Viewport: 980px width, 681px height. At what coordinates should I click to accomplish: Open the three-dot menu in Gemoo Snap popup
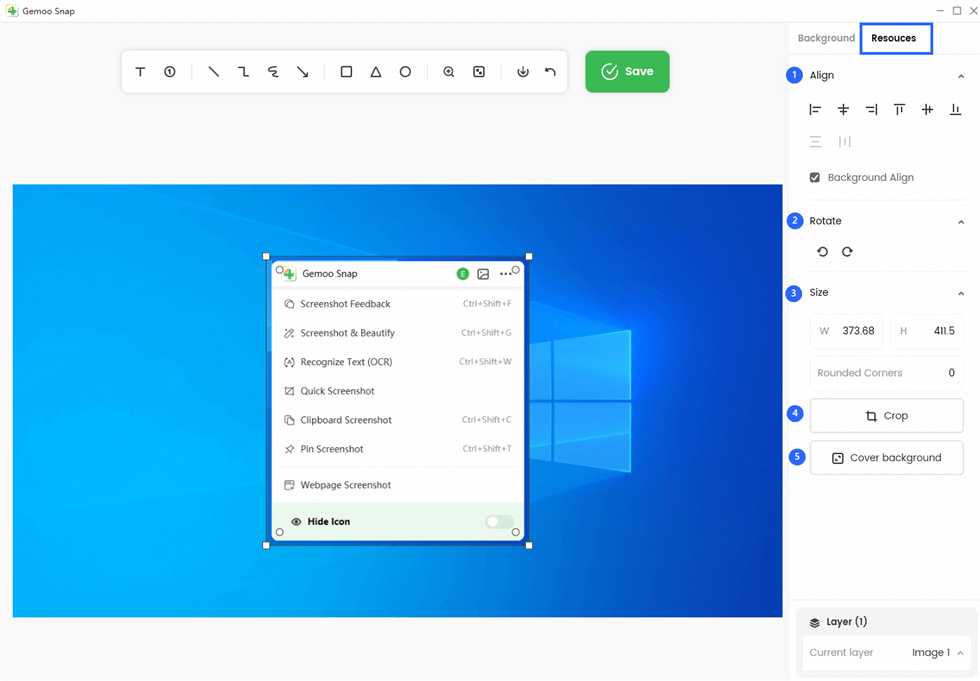505,274
